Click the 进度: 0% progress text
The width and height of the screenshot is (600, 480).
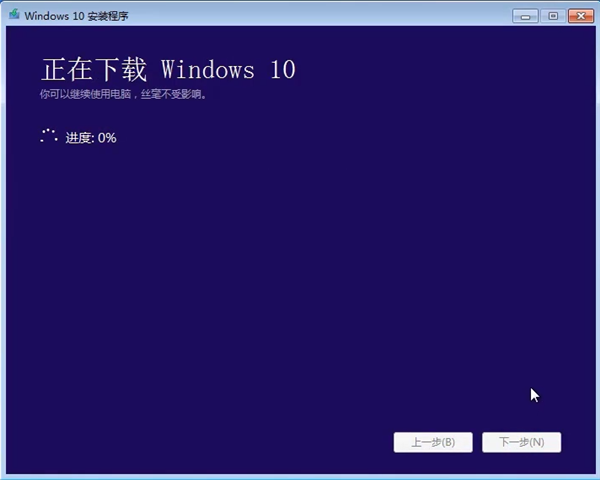click(x=91, y=138)
